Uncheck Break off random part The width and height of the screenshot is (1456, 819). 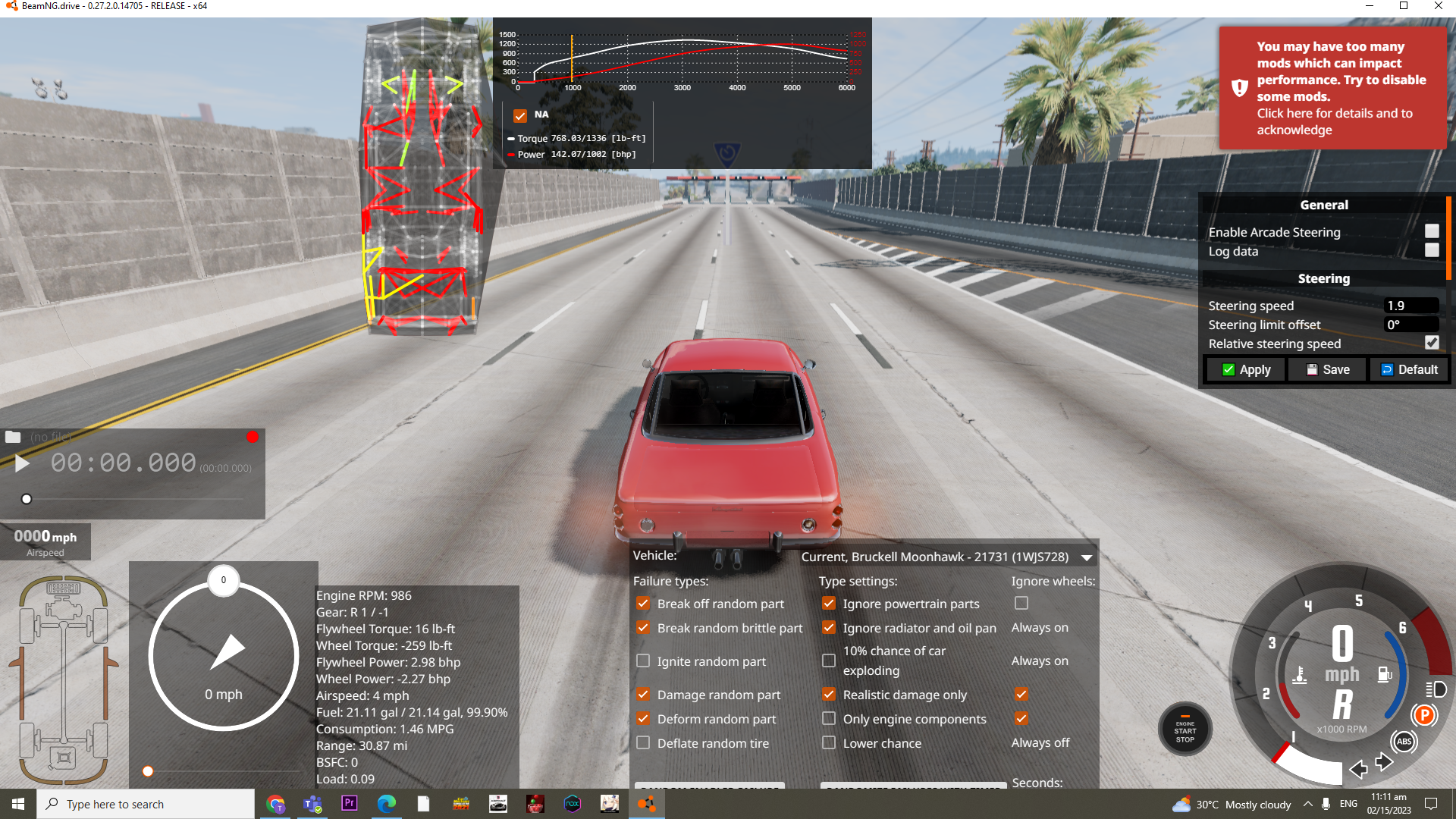(643, 604)
